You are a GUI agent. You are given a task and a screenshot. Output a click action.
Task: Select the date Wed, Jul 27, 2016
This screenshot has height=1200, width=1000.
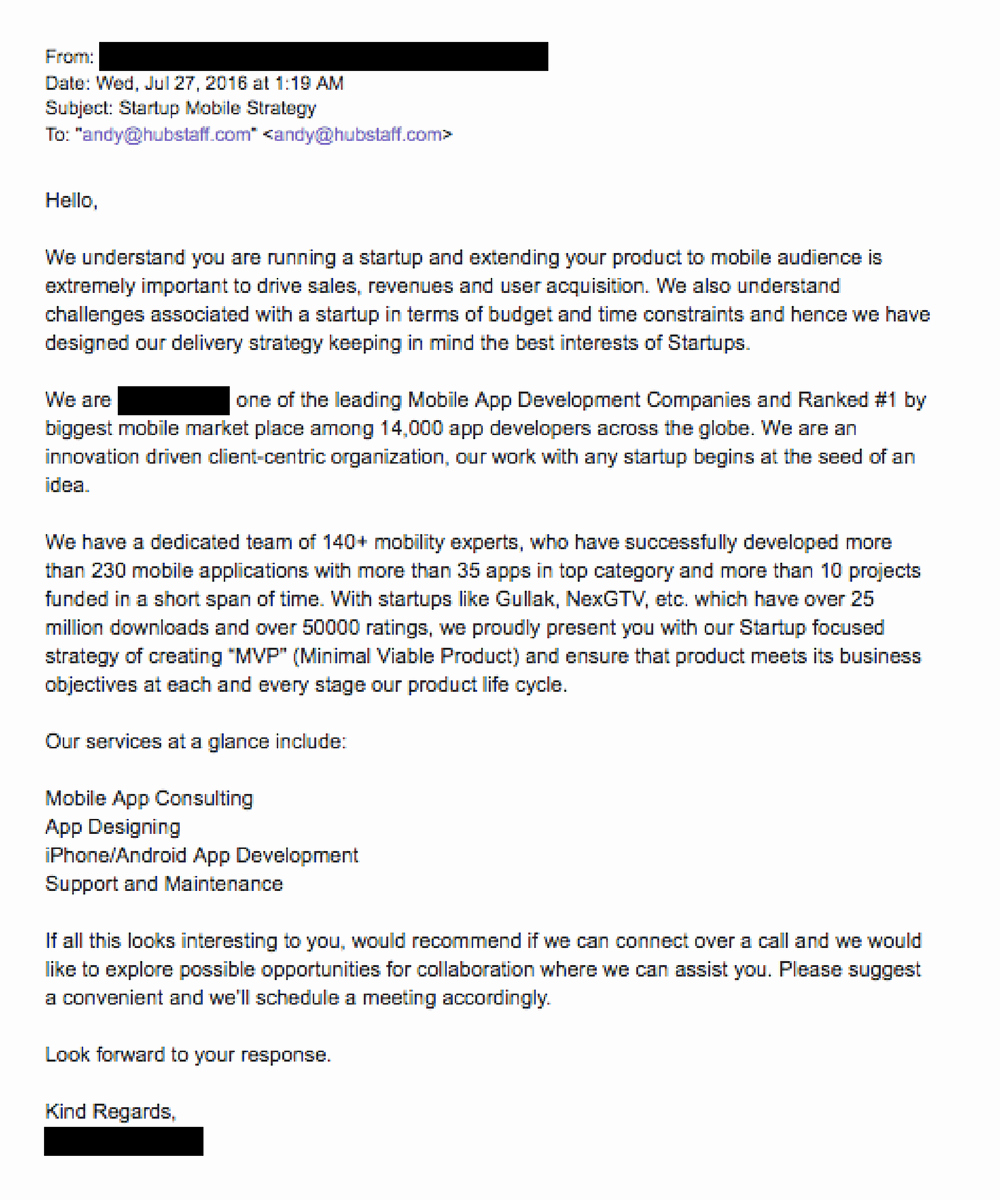click(x=175, y=83)
